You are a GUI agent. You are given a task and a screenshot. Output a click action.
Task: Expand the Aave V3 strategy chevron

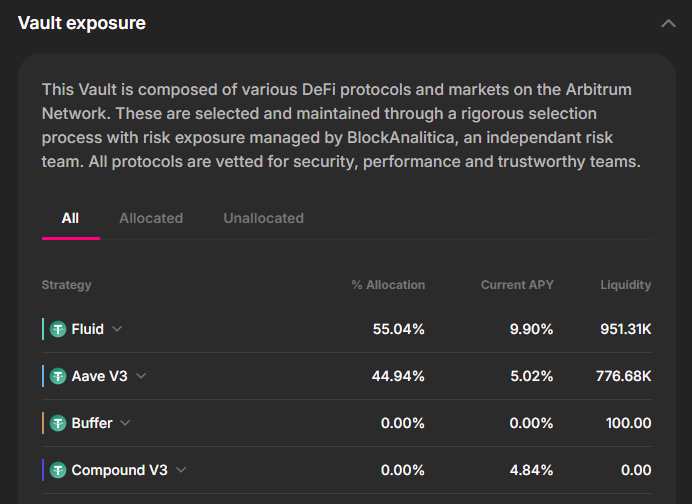(x=141, y=376)
